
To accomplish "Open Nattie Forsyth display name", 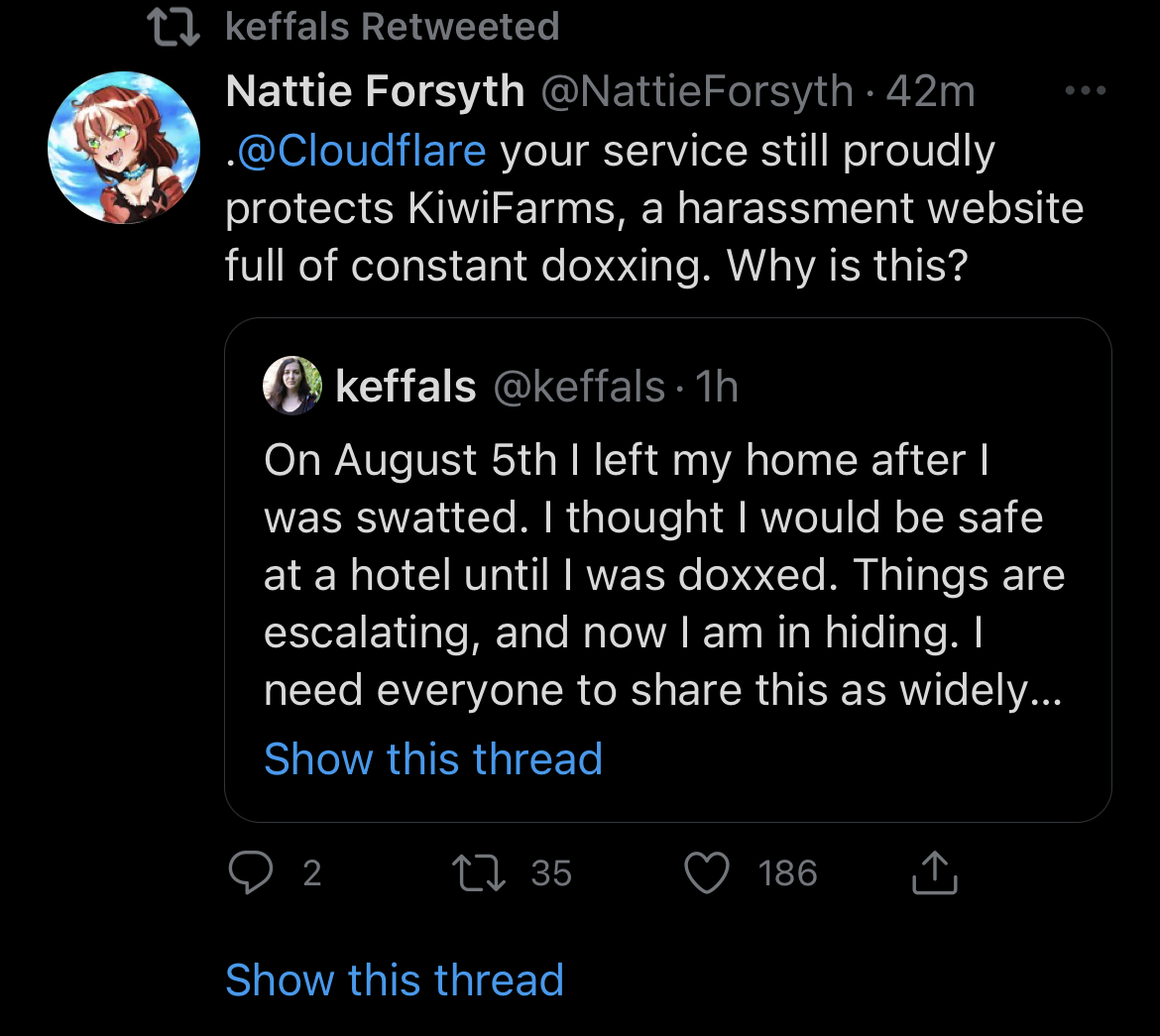I will [375, 91].
